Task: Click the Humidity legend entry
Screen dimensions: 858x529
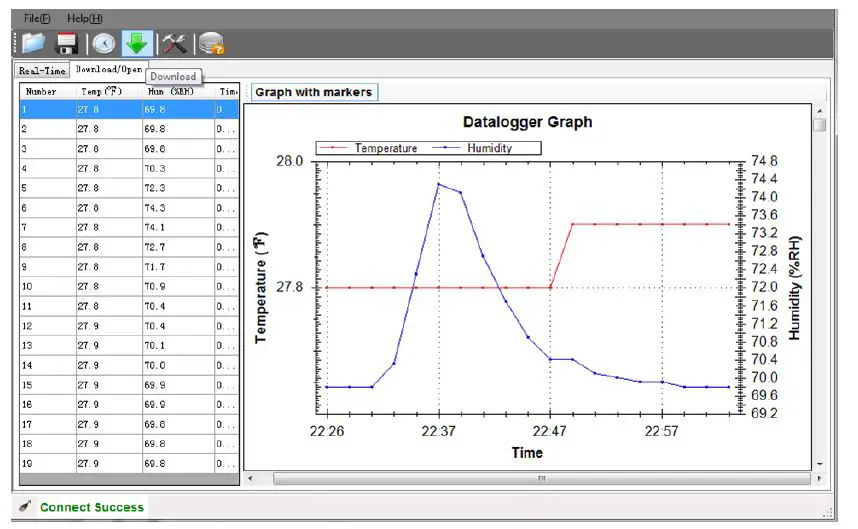Action: point(473,148)
